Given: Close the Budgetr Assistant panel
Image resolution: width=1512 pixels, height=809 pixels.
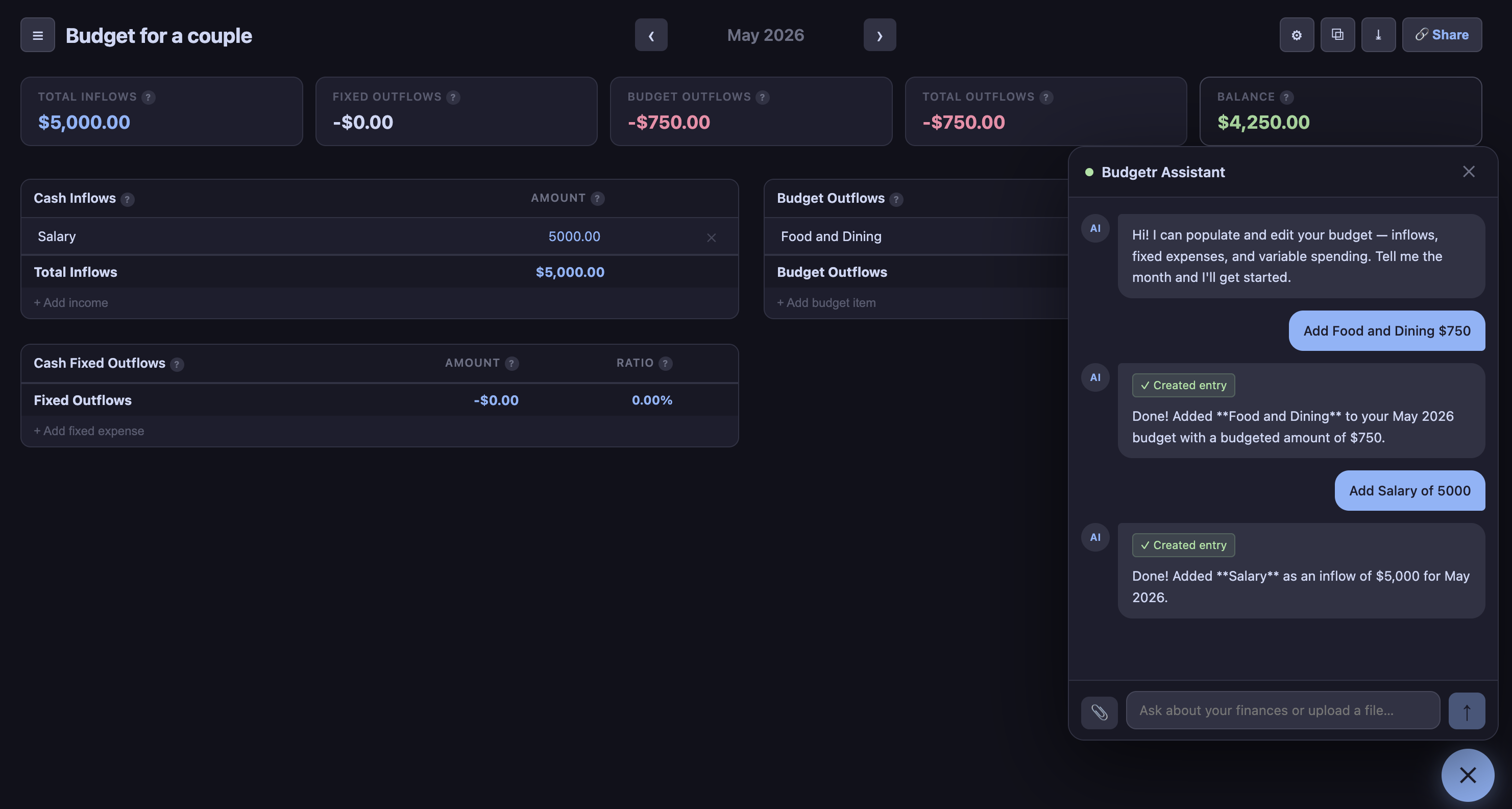Looking at the screenshot, I should click(1469, 172).
